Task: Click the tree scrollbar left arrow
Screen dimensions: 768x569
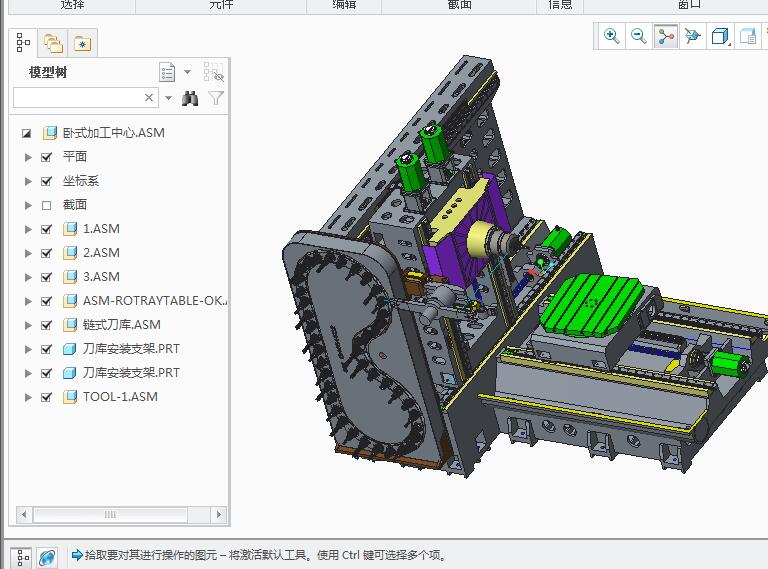Action: click(24, 515)
